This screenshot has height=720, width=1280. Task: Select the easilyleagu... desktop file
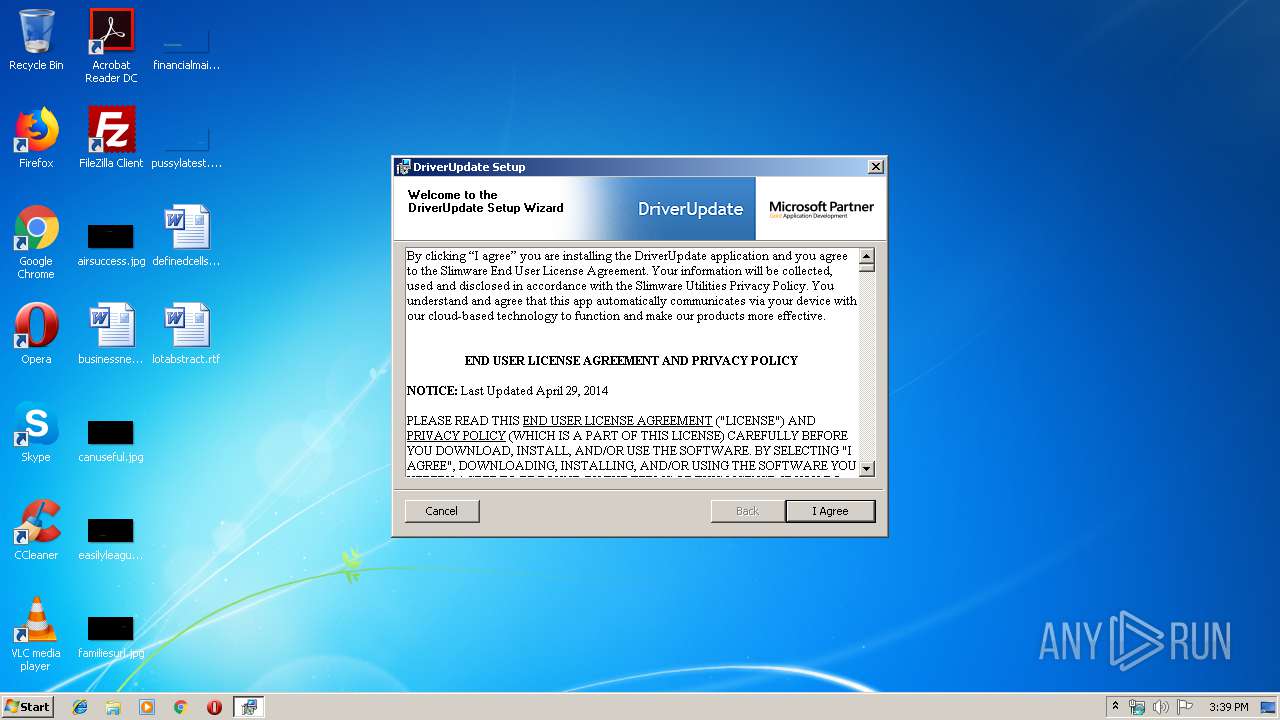click(x=111, y=539)
